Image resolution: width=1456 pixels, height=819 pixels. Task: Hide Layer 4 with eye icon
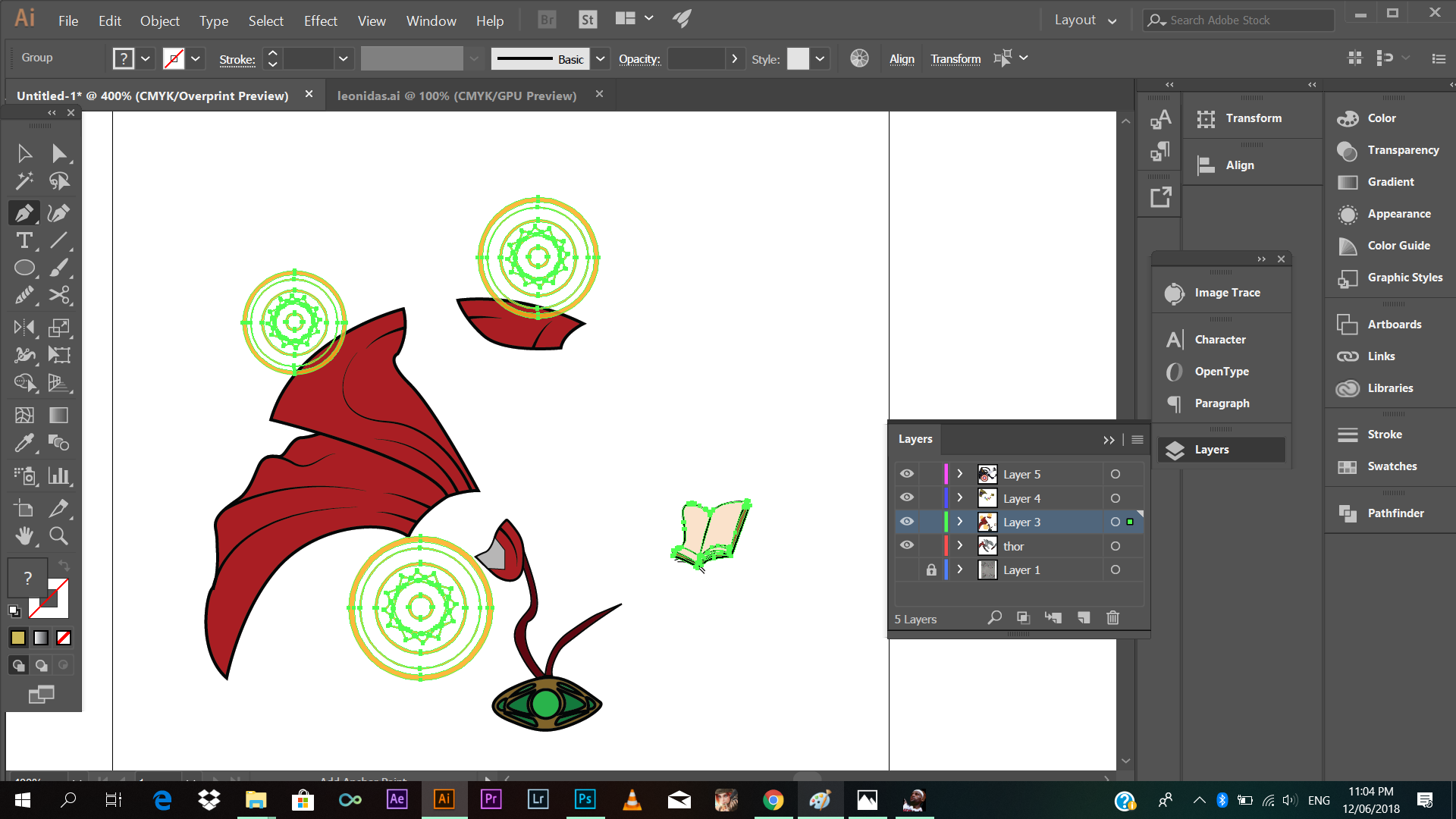(x=907, y=498)
